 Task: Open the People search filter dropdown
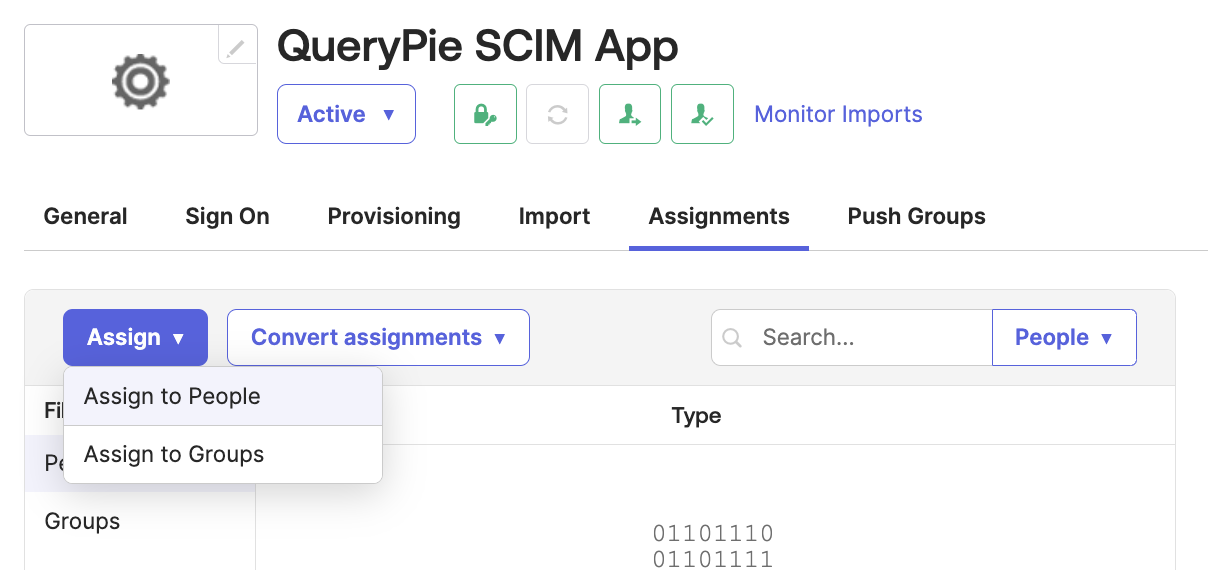tap(1064, 338)
